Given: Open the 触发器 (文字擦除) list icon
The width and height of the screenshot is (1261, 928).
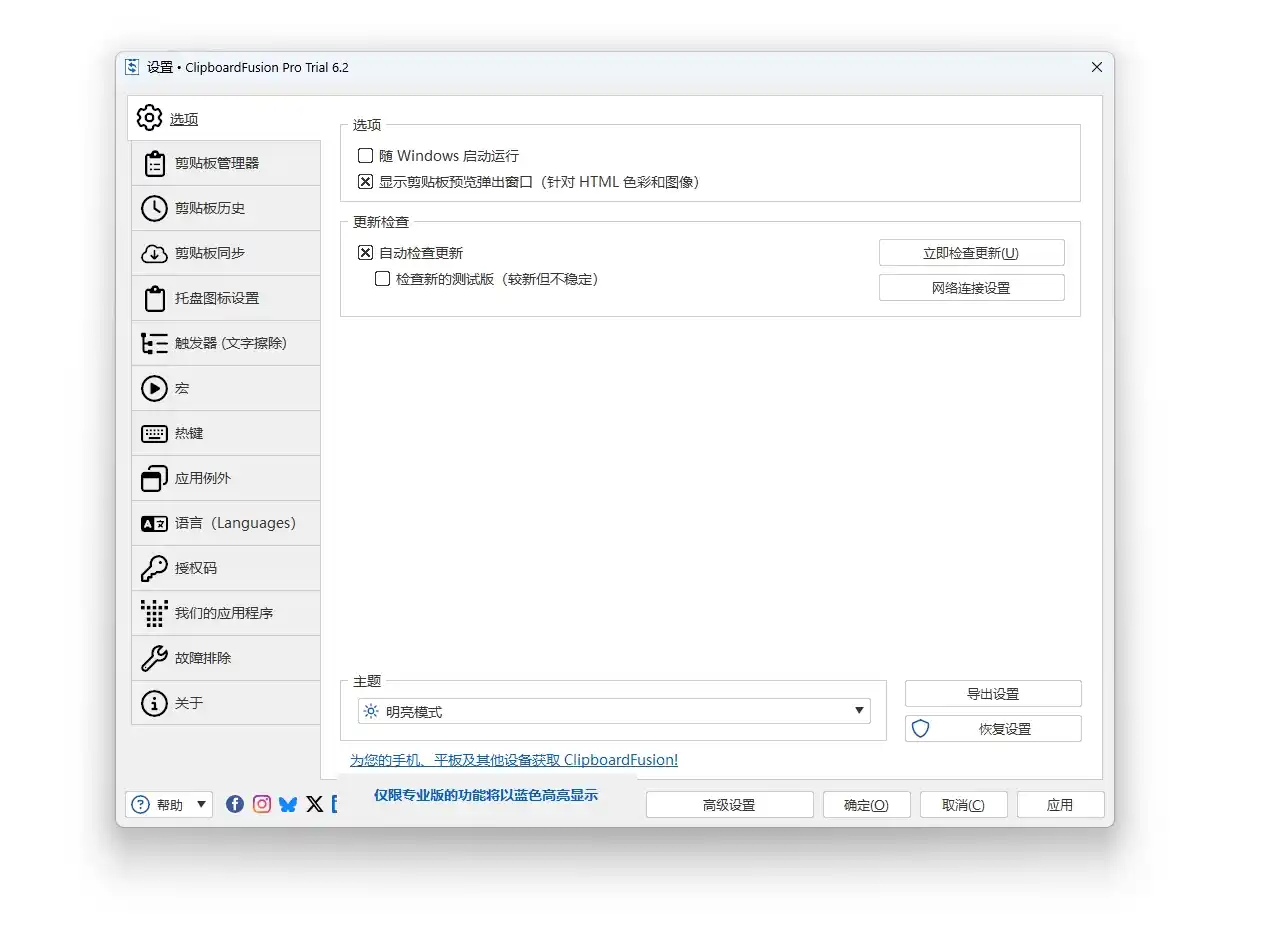Looking at the screenshot, I should click(x=154, y=343).
